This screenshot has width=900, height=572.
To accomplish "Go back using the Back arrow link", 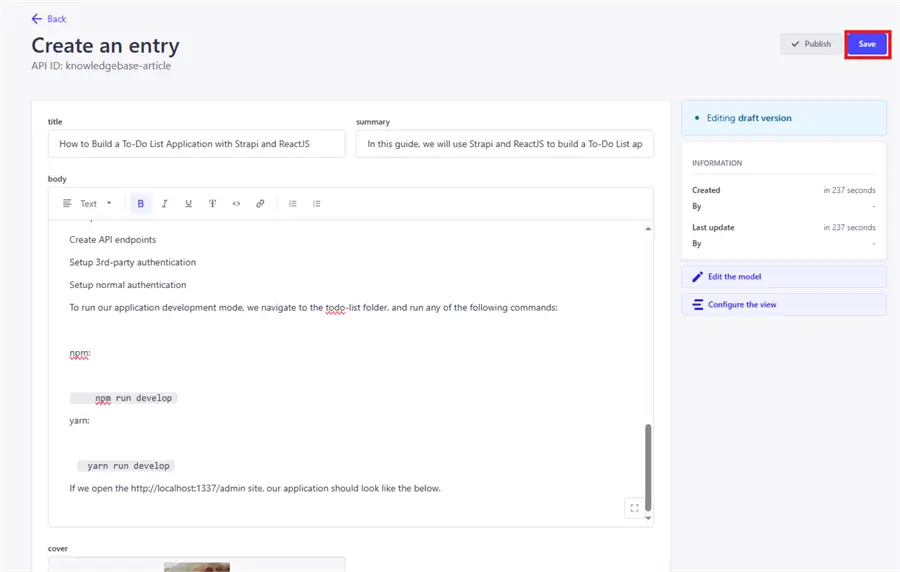I will point(49,19).
